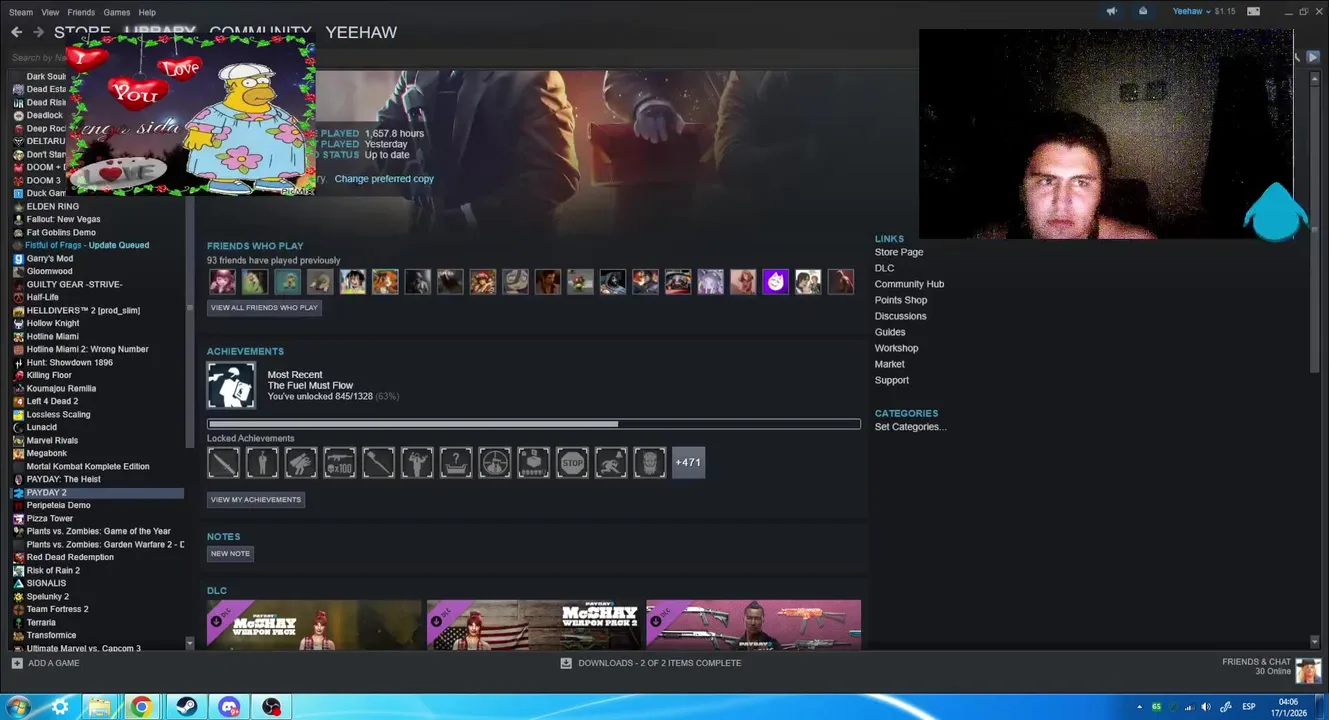Switch to Steam in the taskbar

[186, 707]
